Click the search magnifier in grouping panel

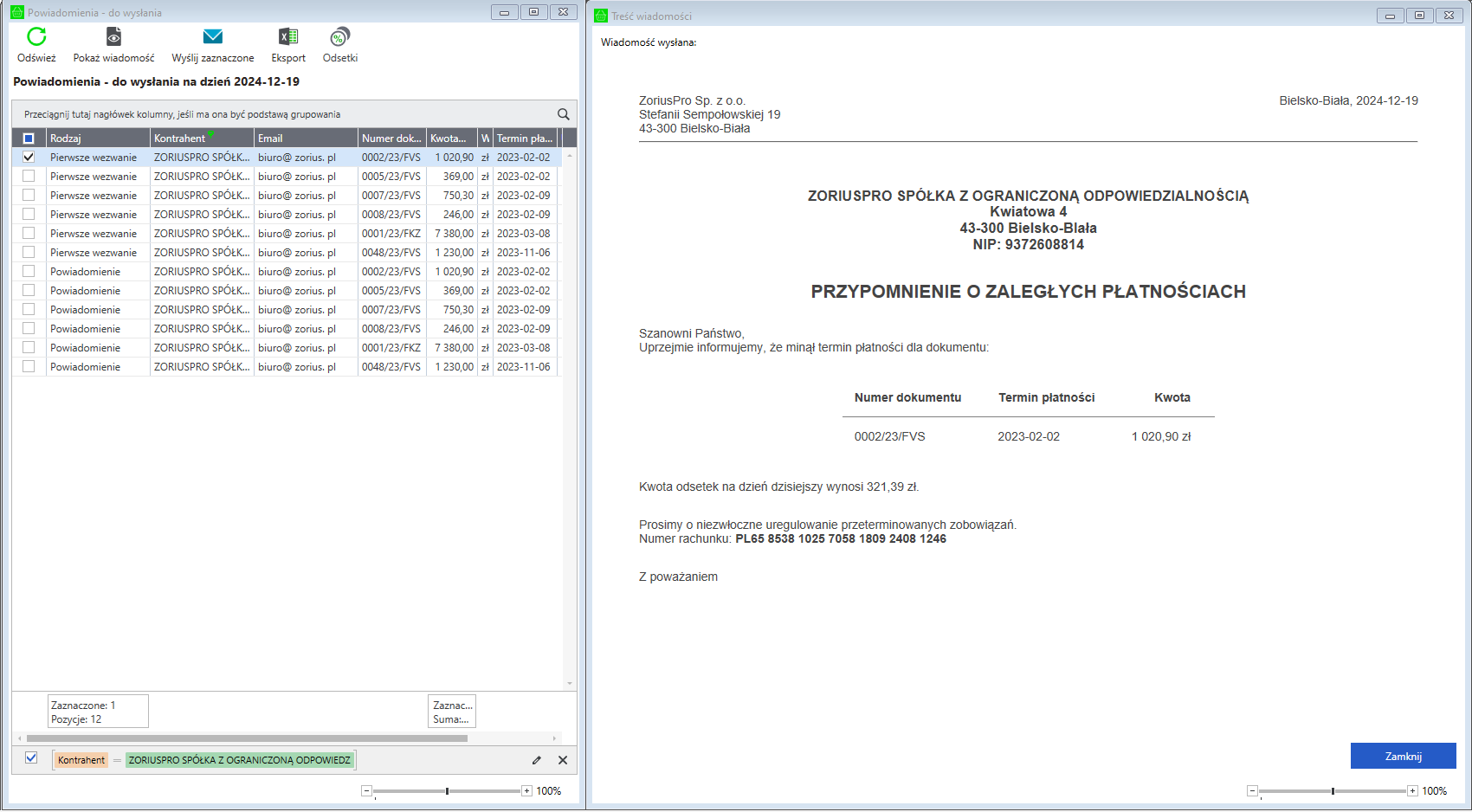563,114
